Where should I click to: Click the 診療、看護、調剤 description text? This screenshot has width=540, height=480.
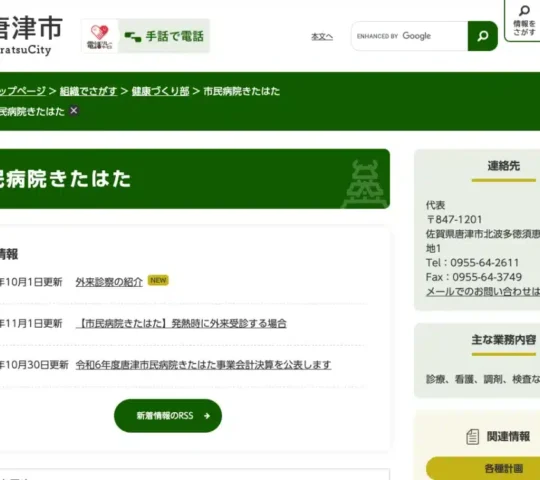click(x=483, y=379)
